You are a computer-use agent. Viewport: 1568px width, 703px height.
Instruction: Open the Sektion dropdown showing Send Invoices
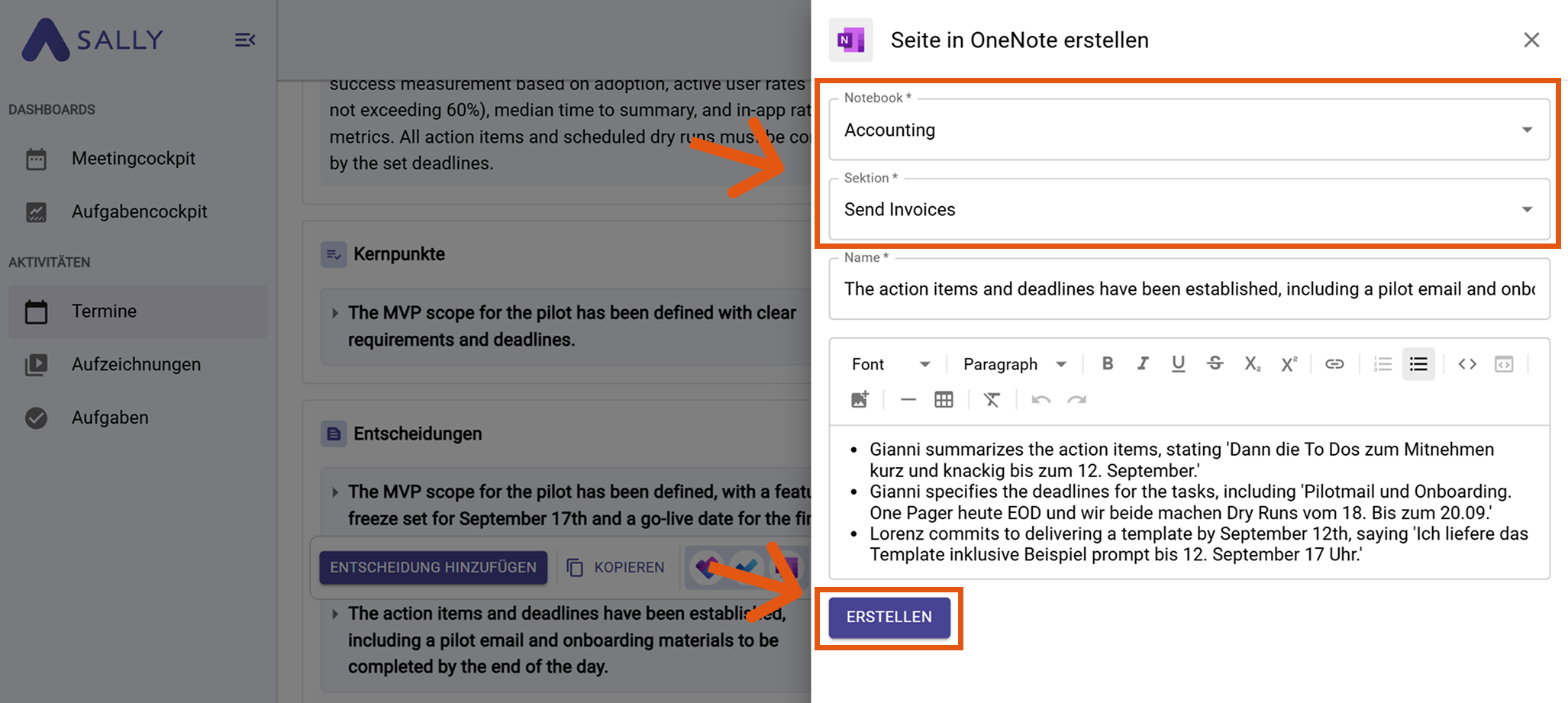pos(1189,209)
